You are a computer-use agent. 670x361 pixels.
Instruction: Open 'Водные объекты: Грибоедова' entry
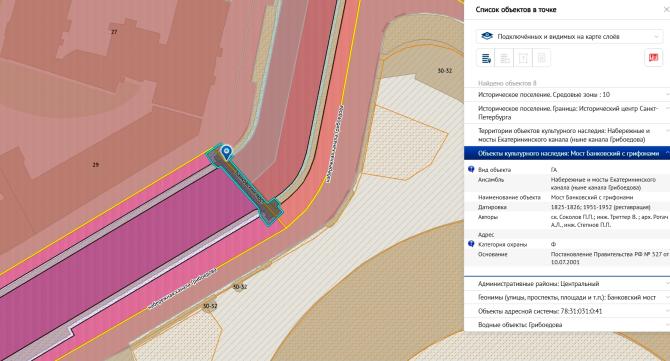[567, 325]
